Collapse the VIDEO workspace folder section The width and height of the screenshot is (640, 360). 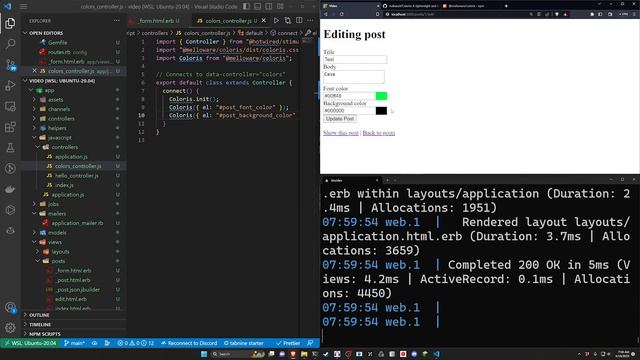[x=61, y=81]
